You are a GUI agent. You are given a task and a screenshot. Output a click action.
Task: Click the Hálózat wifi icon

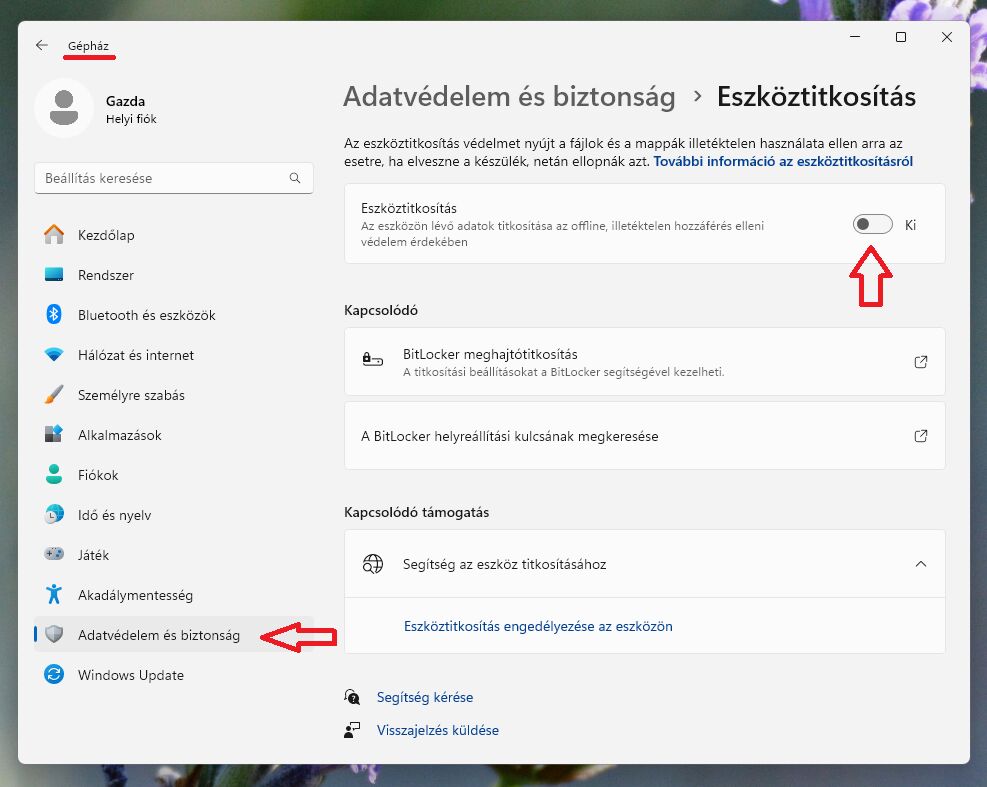click(x=54, y=354)
